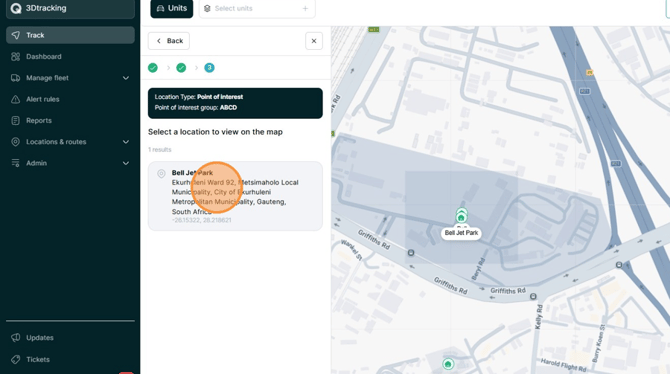Close the location panel with X
This screenshot has height=374, width=670.
click(x=314, y=41)
